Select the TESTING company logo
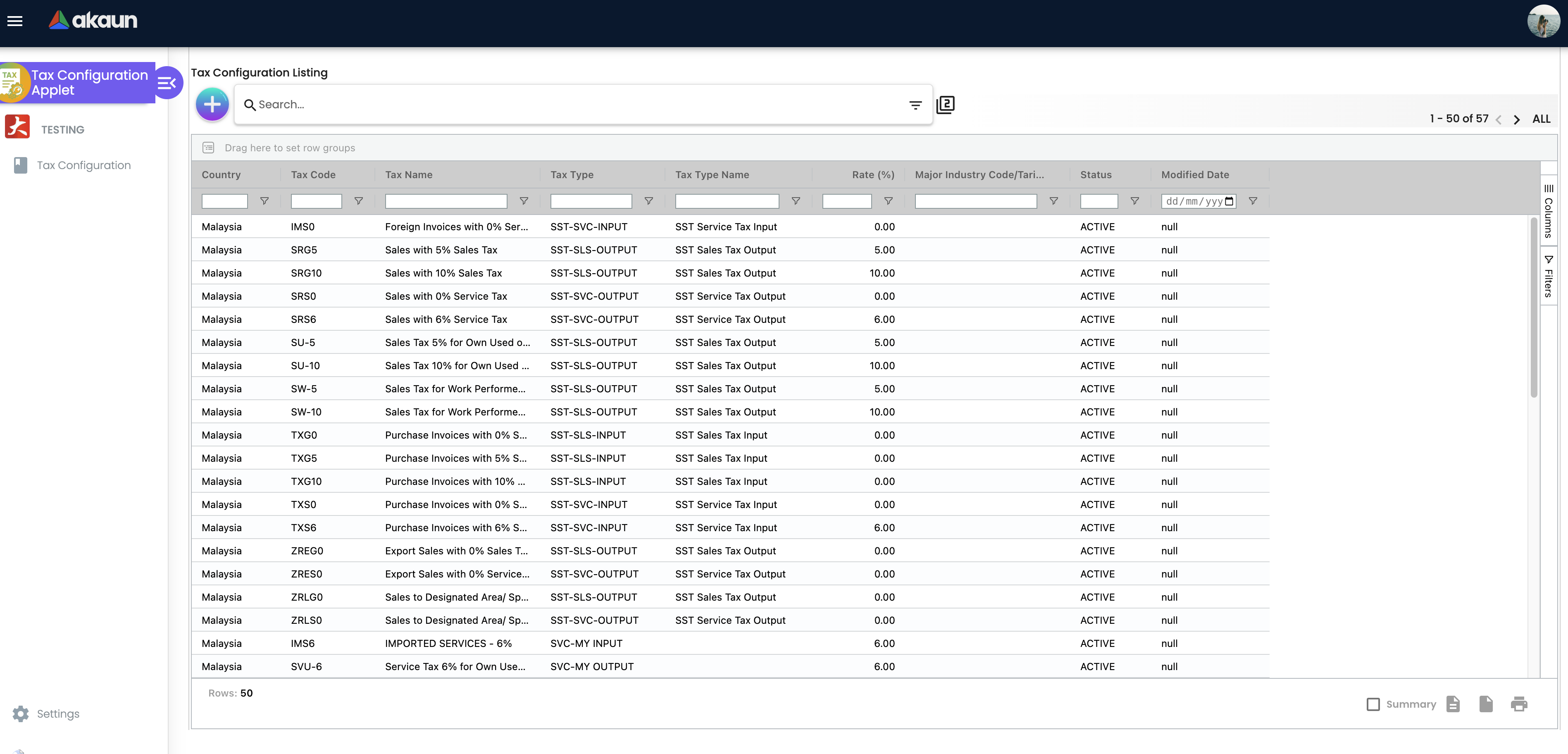Viewport: 1568px width, 754px height. [x=17, y=126]
